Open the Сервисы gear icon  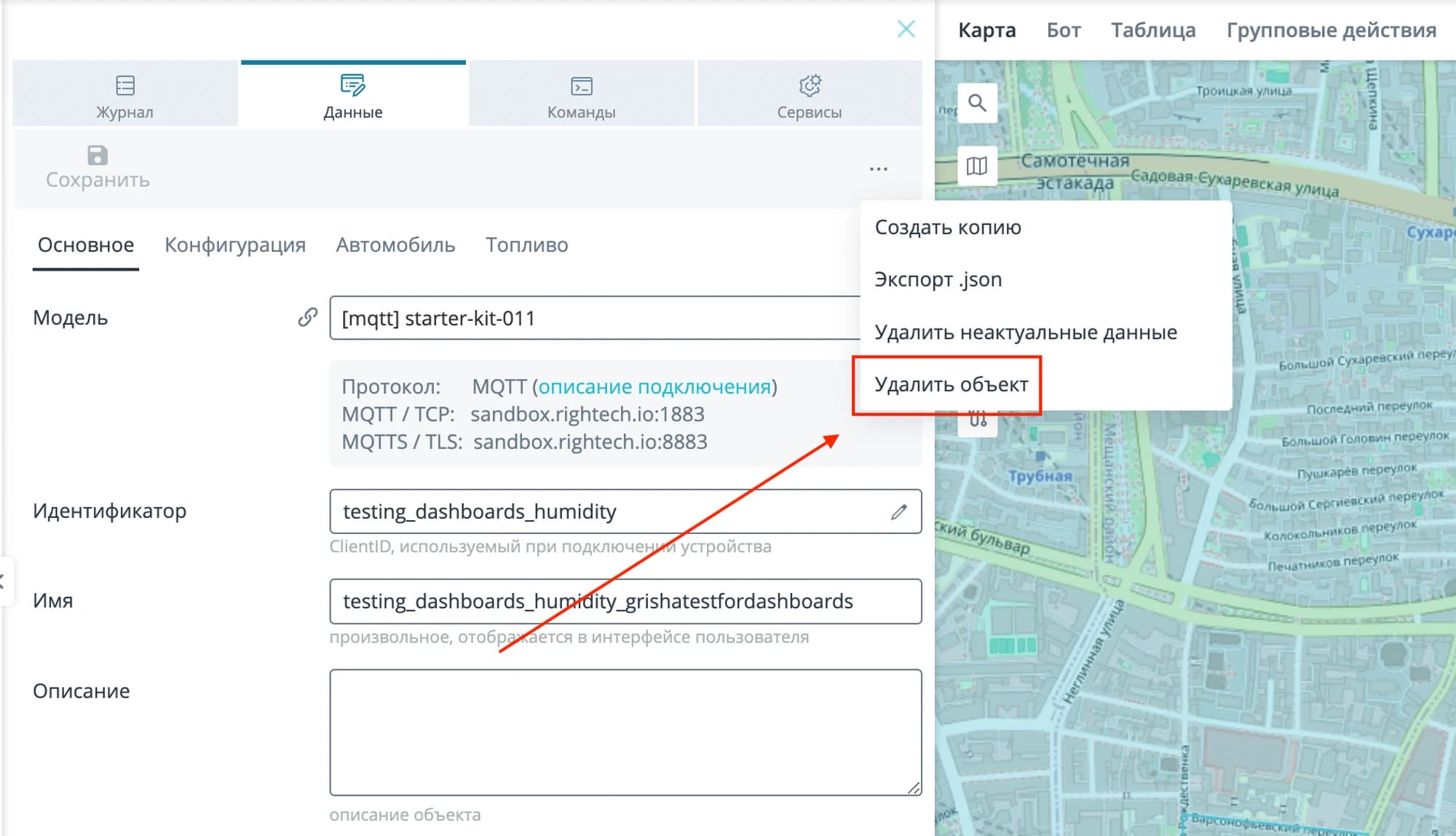[x=810, y=85]
